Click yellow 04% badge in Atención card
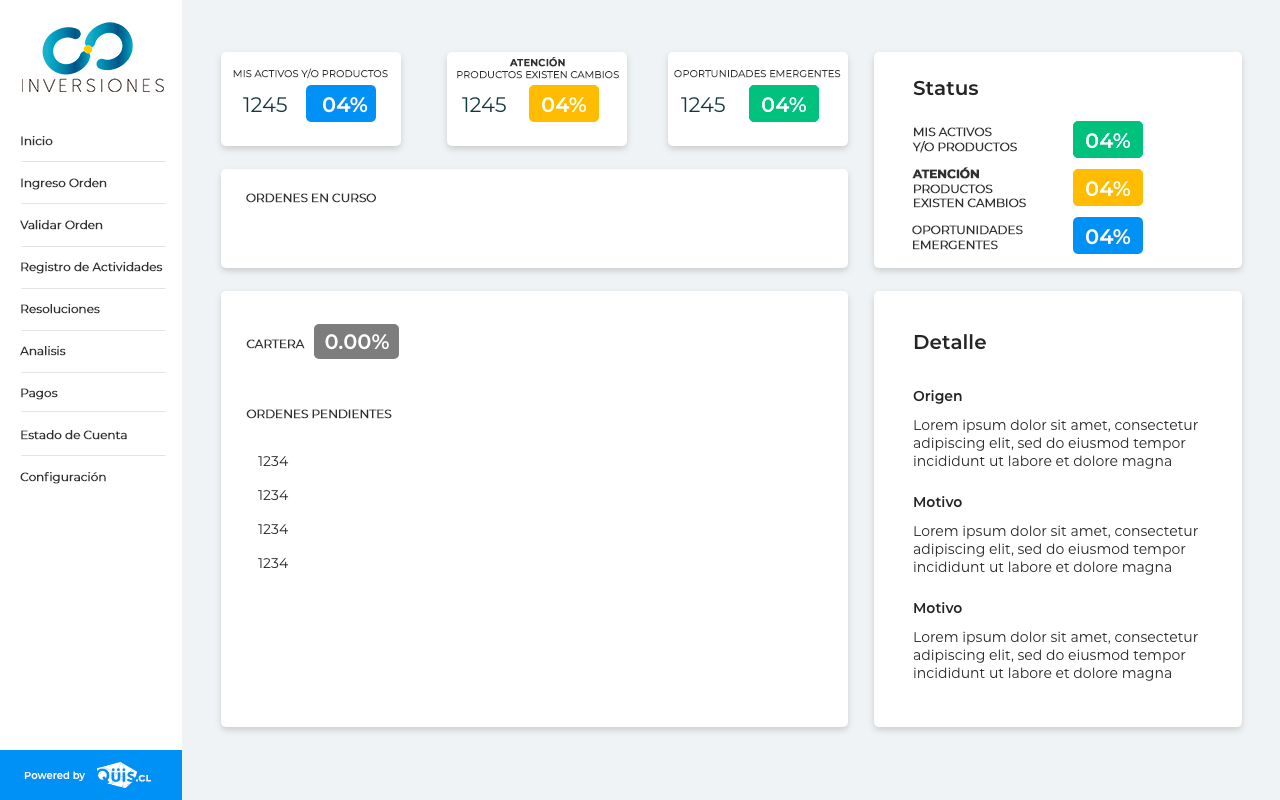Image resolution: width=1280 pixels, height=800 pixels. point(564,104)
